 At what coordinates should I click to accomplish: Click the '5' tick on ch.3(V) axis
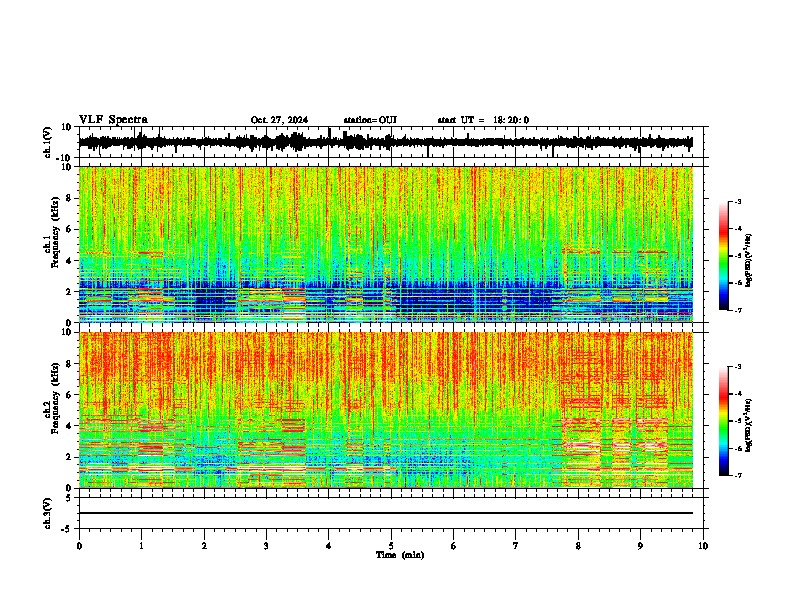70,498
